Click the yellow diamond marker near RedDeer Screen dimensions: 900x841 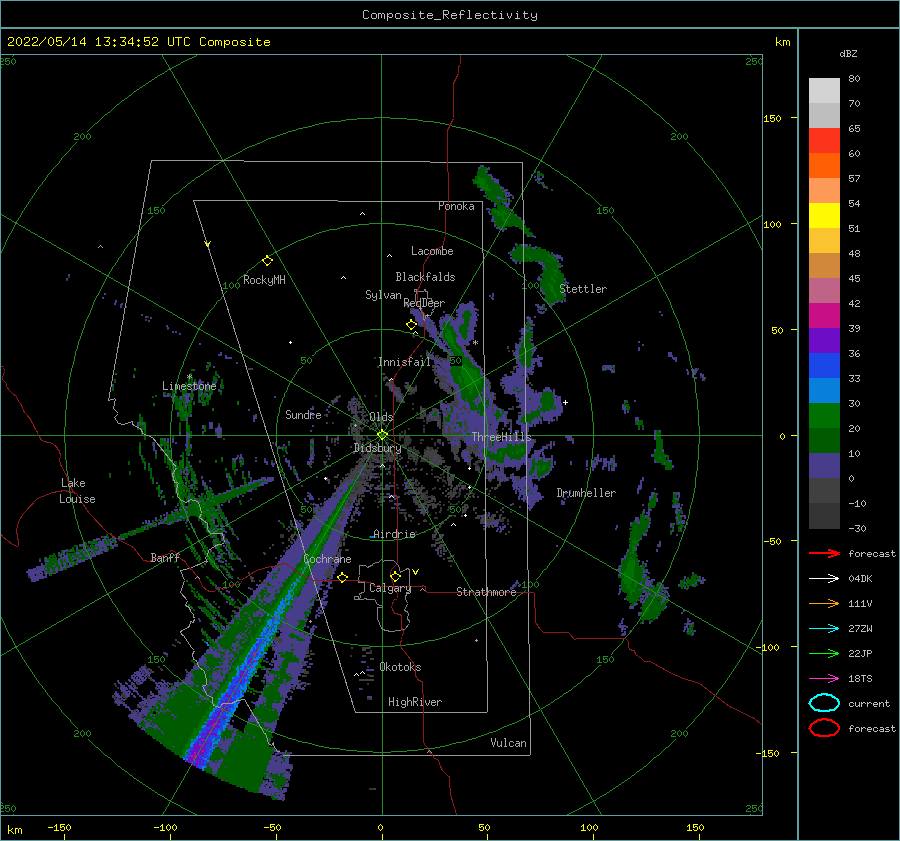(411, 325)
